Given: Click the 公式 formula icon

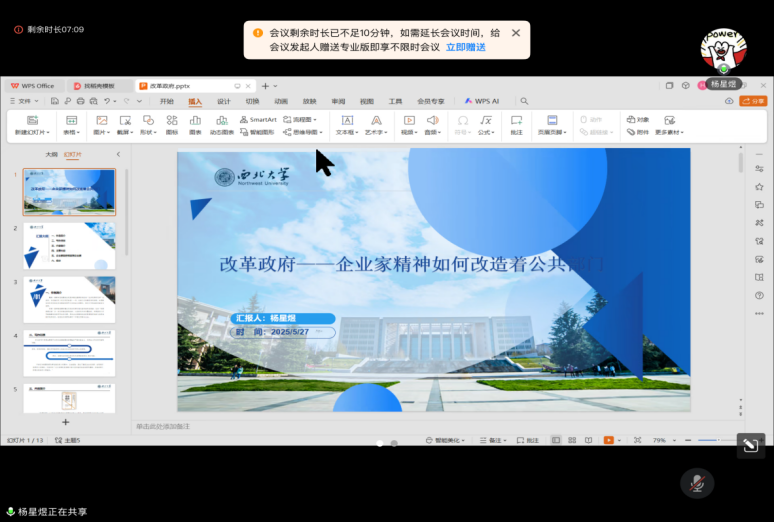Looking at the screenshot, I should (x=486, y=124).
